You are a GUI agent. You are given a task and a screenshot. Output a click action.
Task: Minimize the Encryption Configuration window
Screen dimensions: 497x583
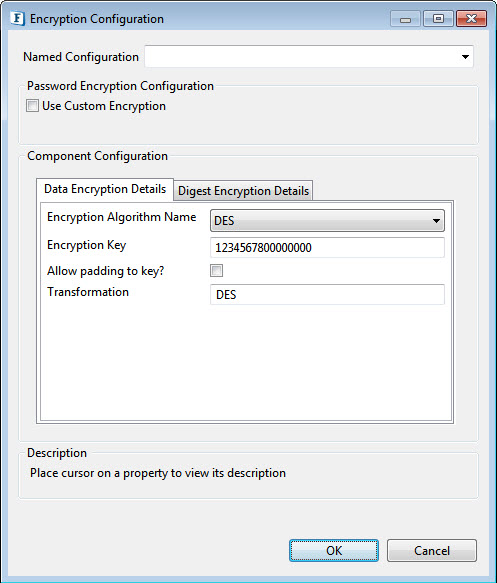pos(405,19)
